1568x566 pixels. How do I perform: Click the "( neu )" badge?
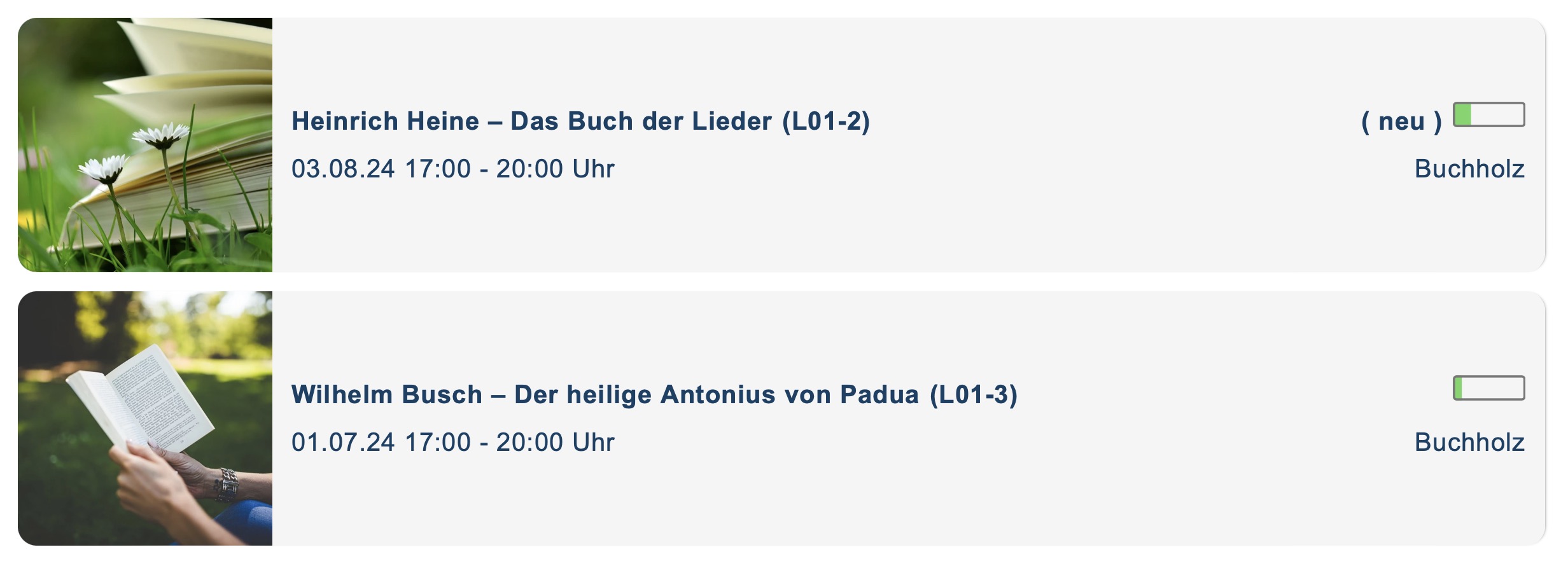point(1401,121)
